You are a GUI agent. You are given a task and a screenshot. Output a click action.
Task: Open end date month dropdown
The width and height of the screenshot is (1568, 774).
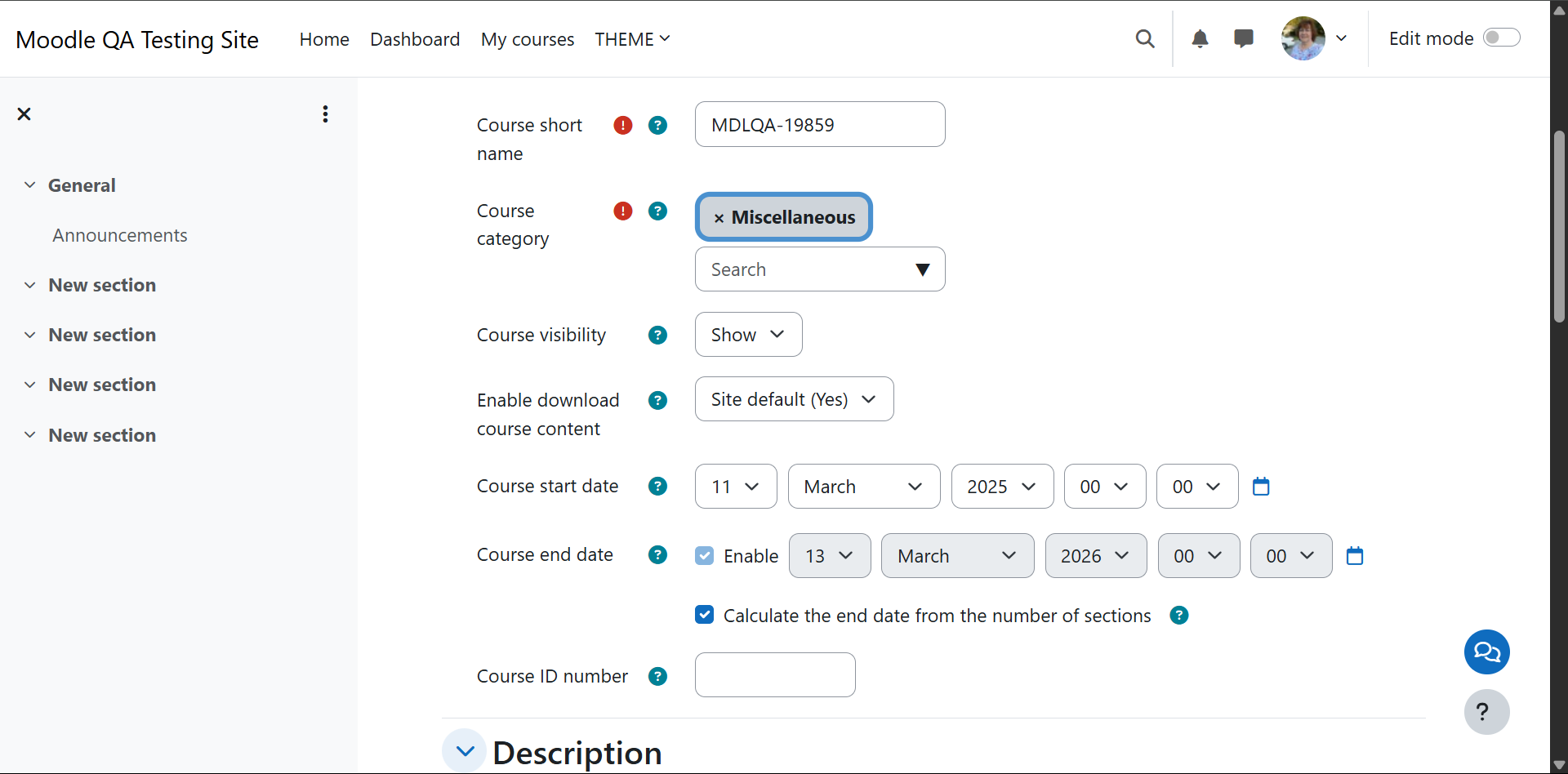[x=957, y=556]
